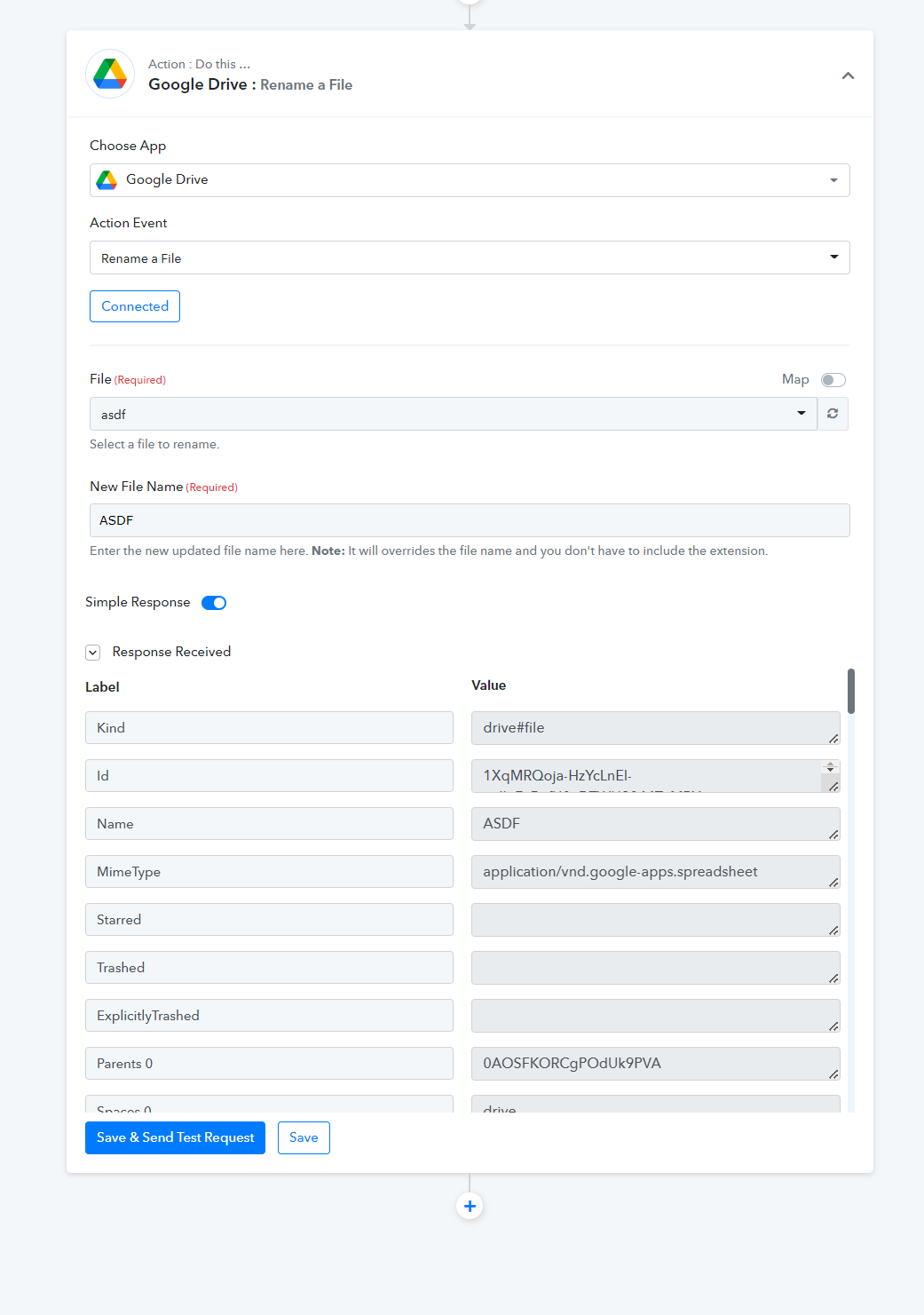Refresh the File list with the reload icon
Viewport: 924px width, 1315px height.
pyautogui.click(x=833, y=414)
